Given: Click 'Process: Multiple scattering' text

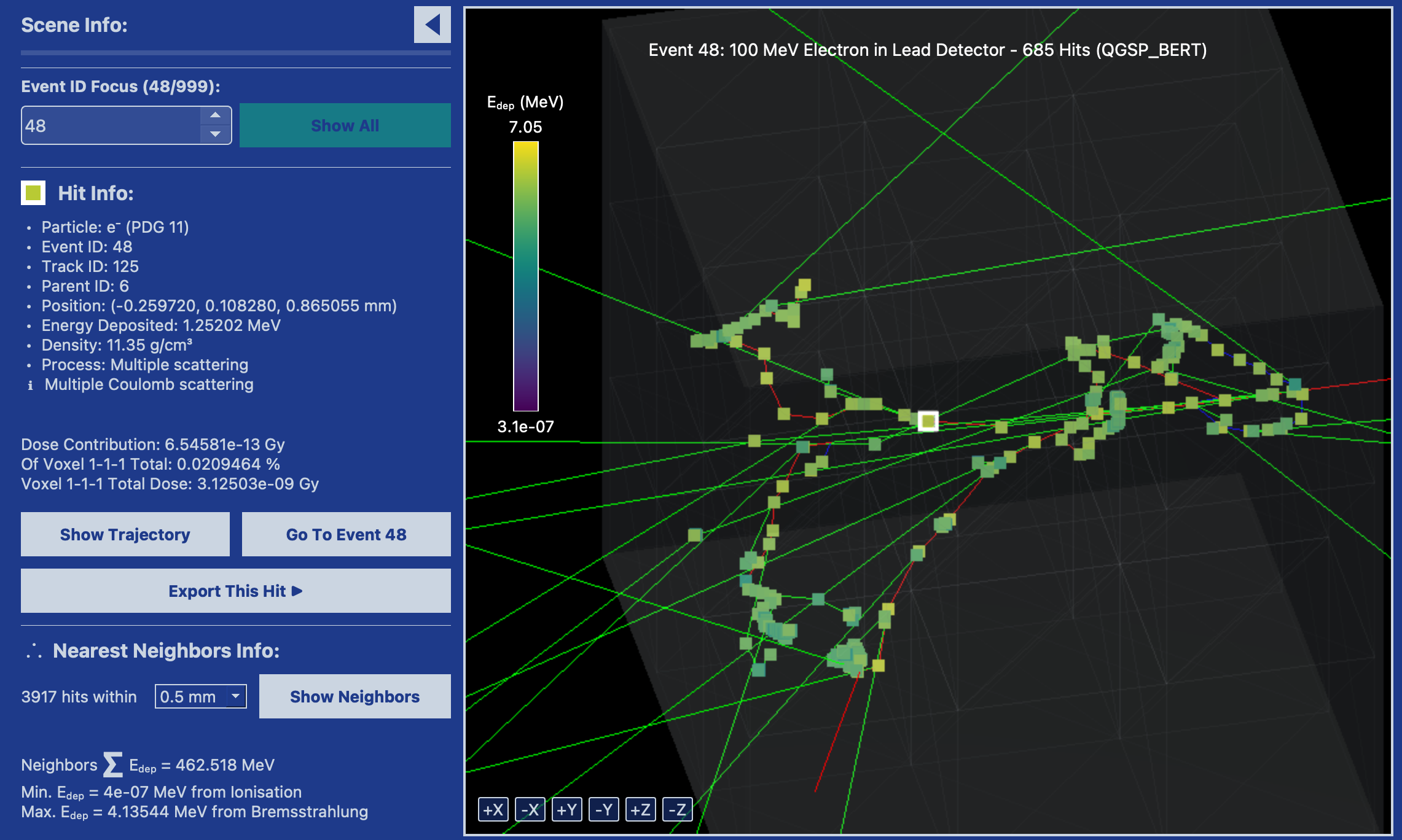Looking at the screenshot, I should (x=144, y=365).
